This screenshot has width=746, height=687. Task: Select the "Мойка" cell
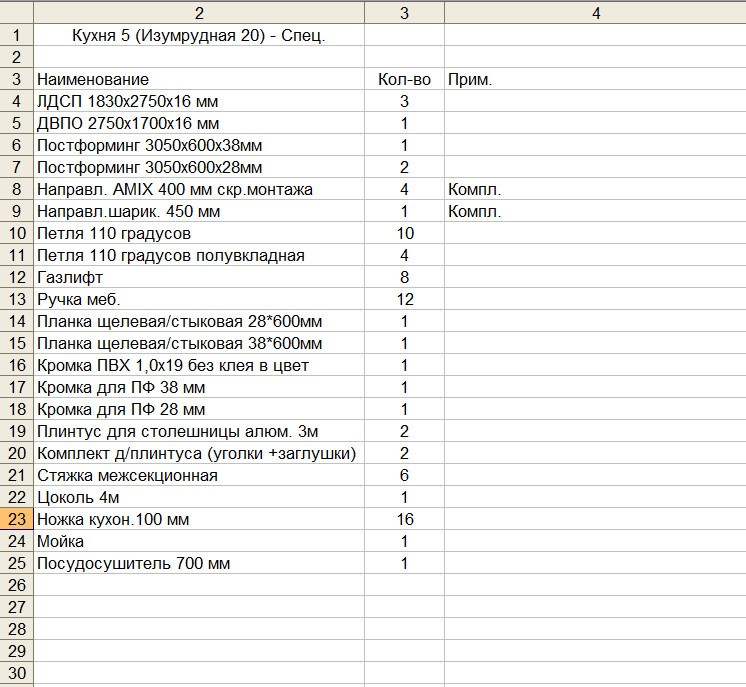(x=61, y=541)
